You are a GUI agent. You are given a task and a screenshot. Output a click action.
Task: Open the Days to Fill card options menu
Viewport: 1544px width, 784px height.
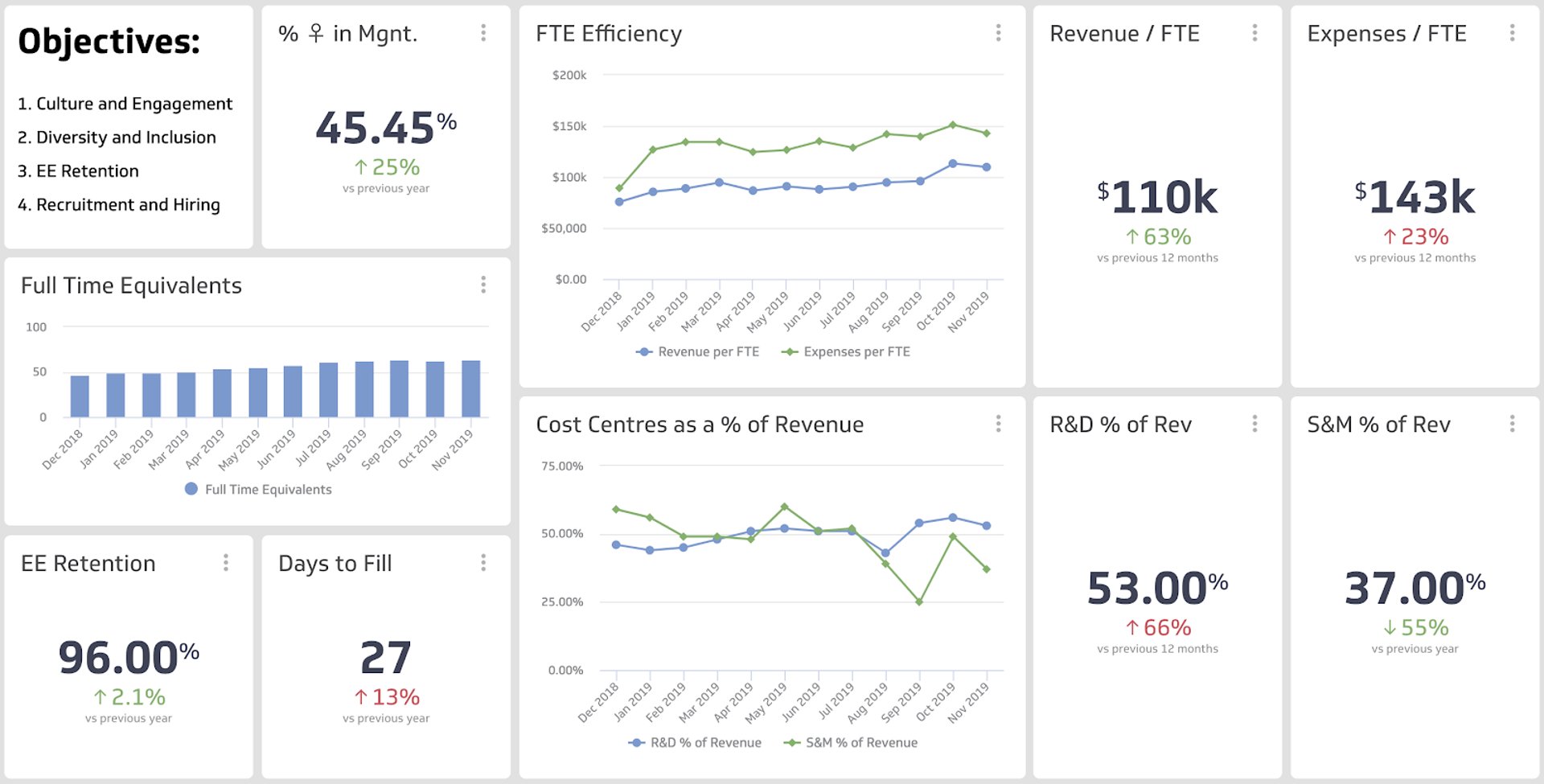point(483,563)
